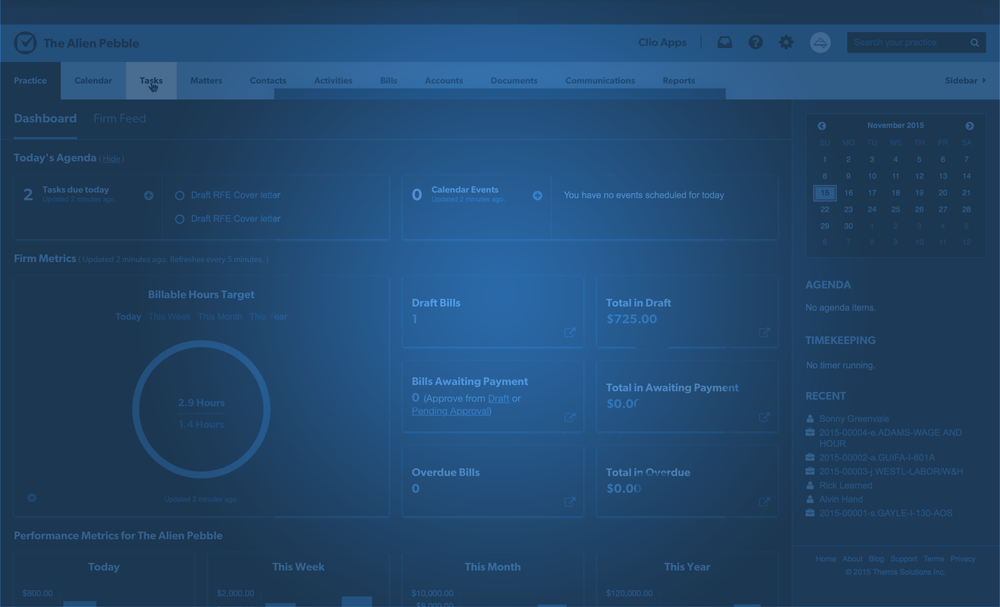Image resolution: width=1000 pixels, height=607 pixels.
Task: Follow the Pending Approval link
Action: pos(450,411)
